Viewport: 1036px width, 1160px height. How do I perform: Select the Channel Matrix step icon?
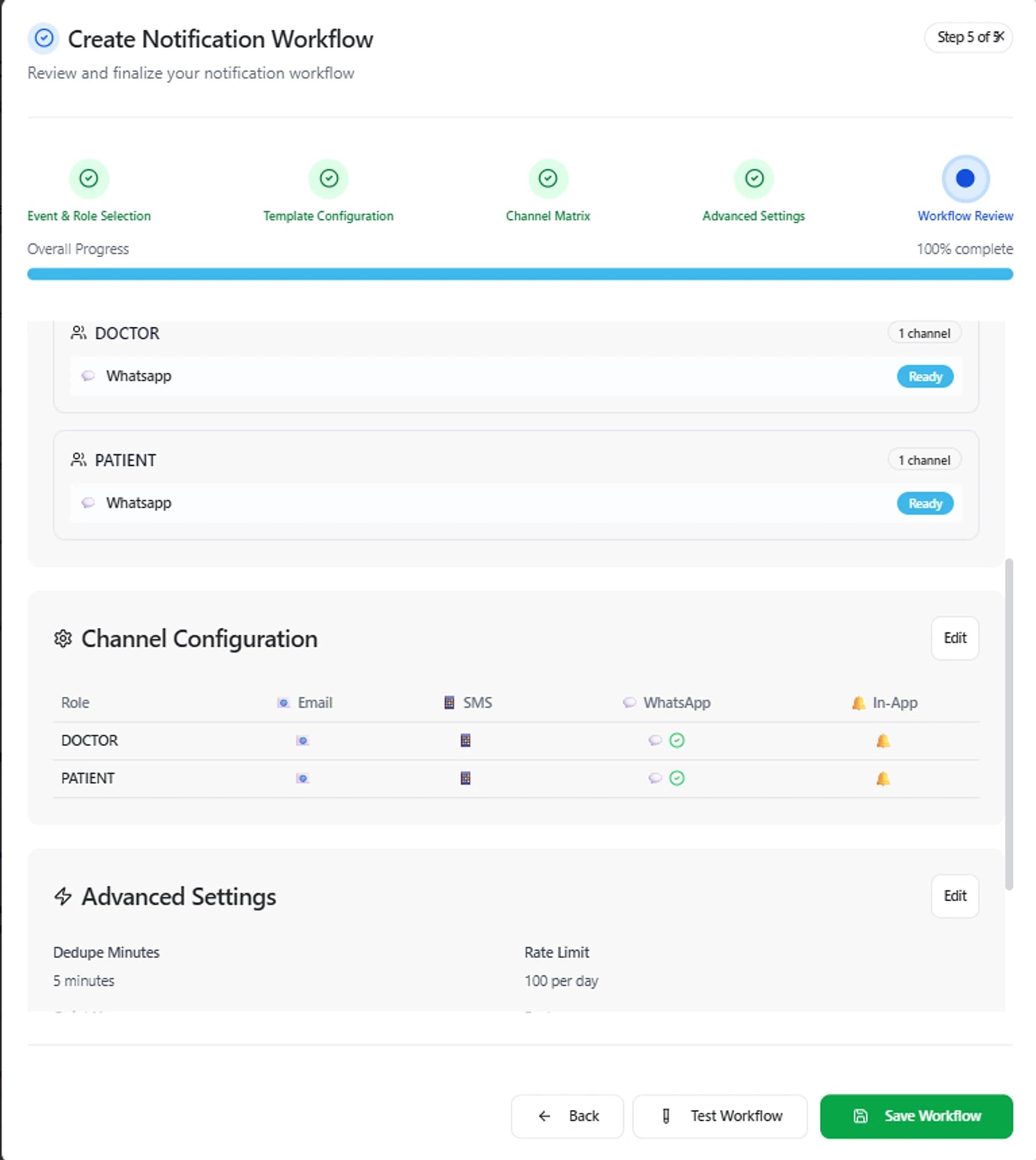pyautogui.click(x=548, y=178)
